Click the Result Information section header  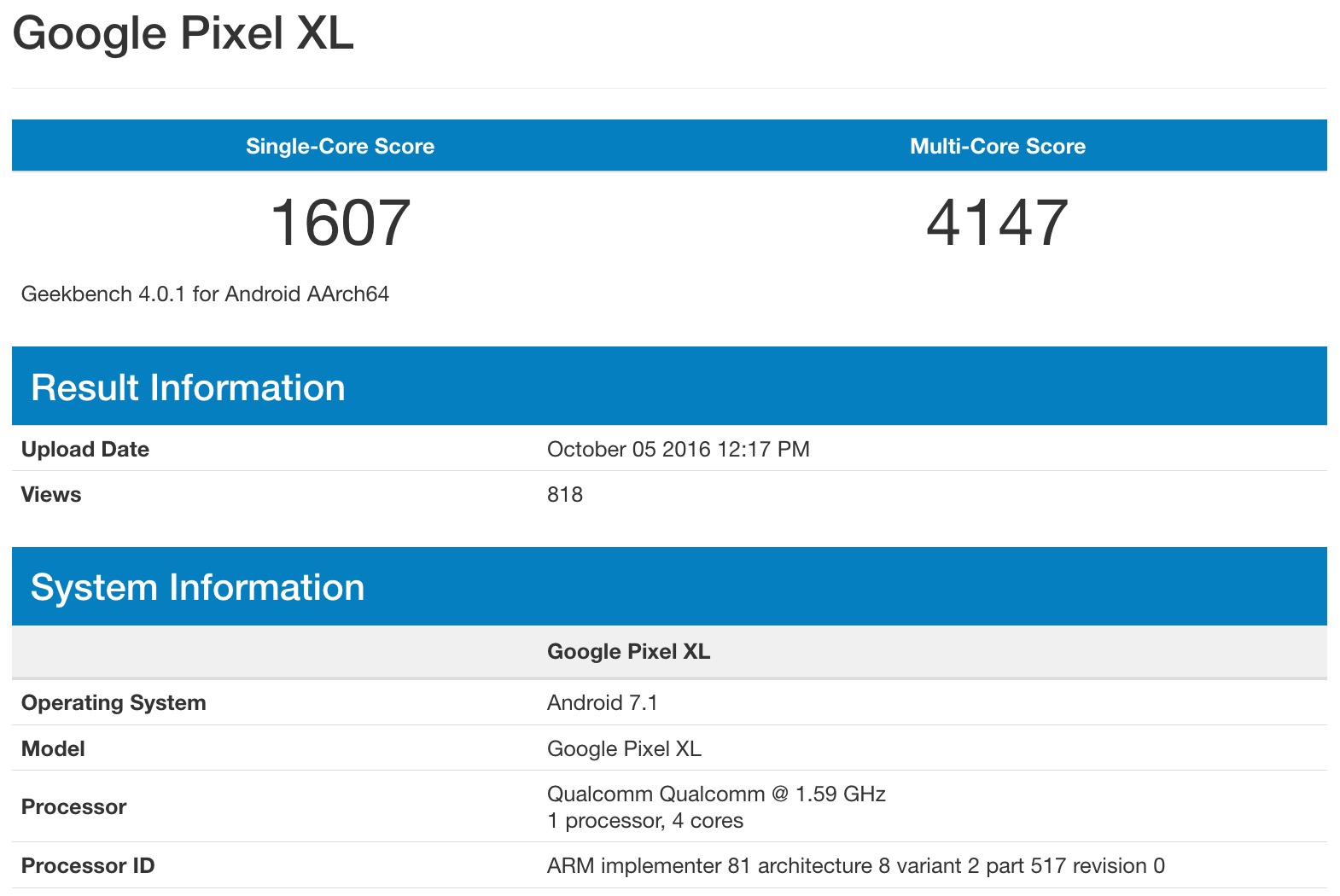(x=188, y=387)
